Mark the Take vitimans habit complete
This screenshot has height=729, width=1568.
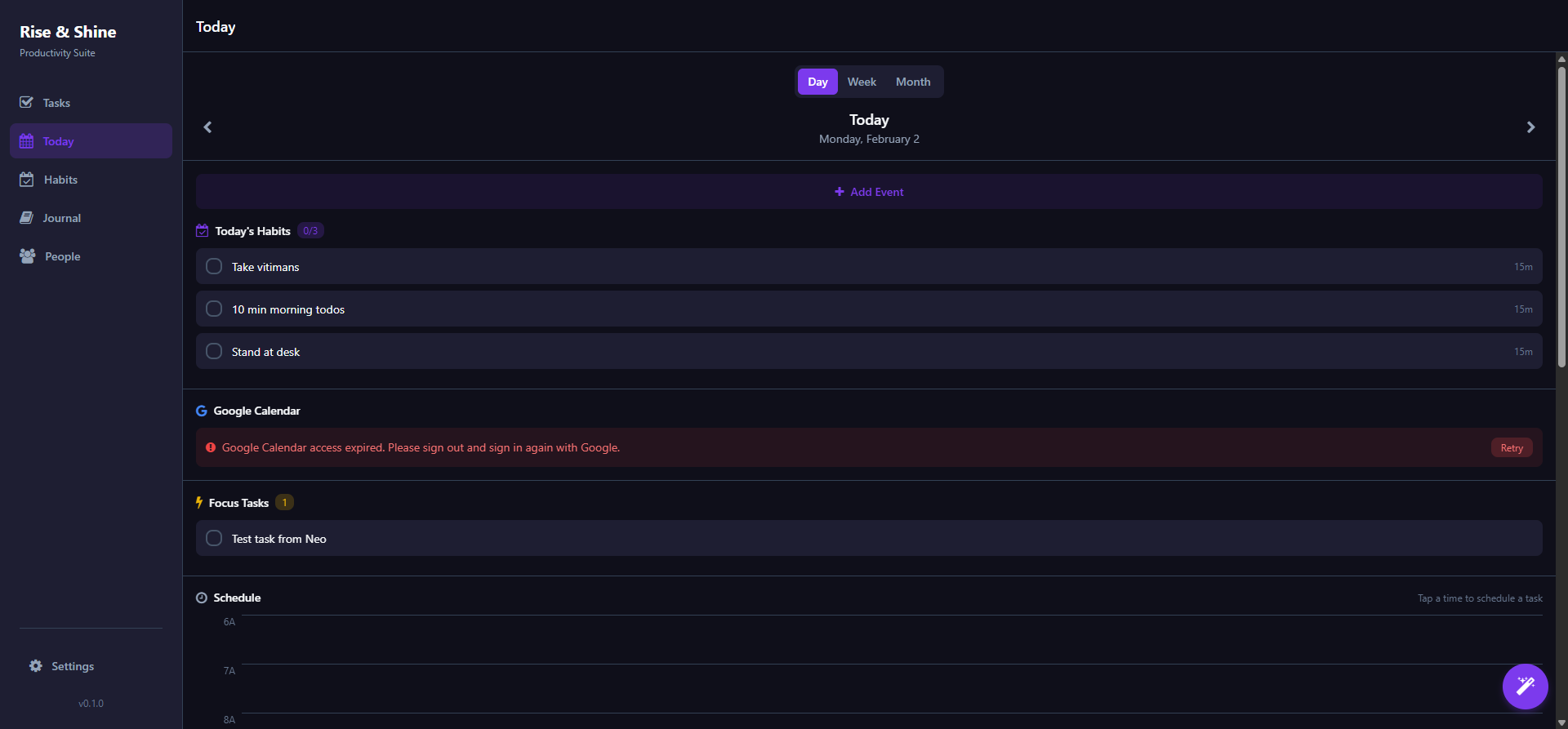[214, 267]
